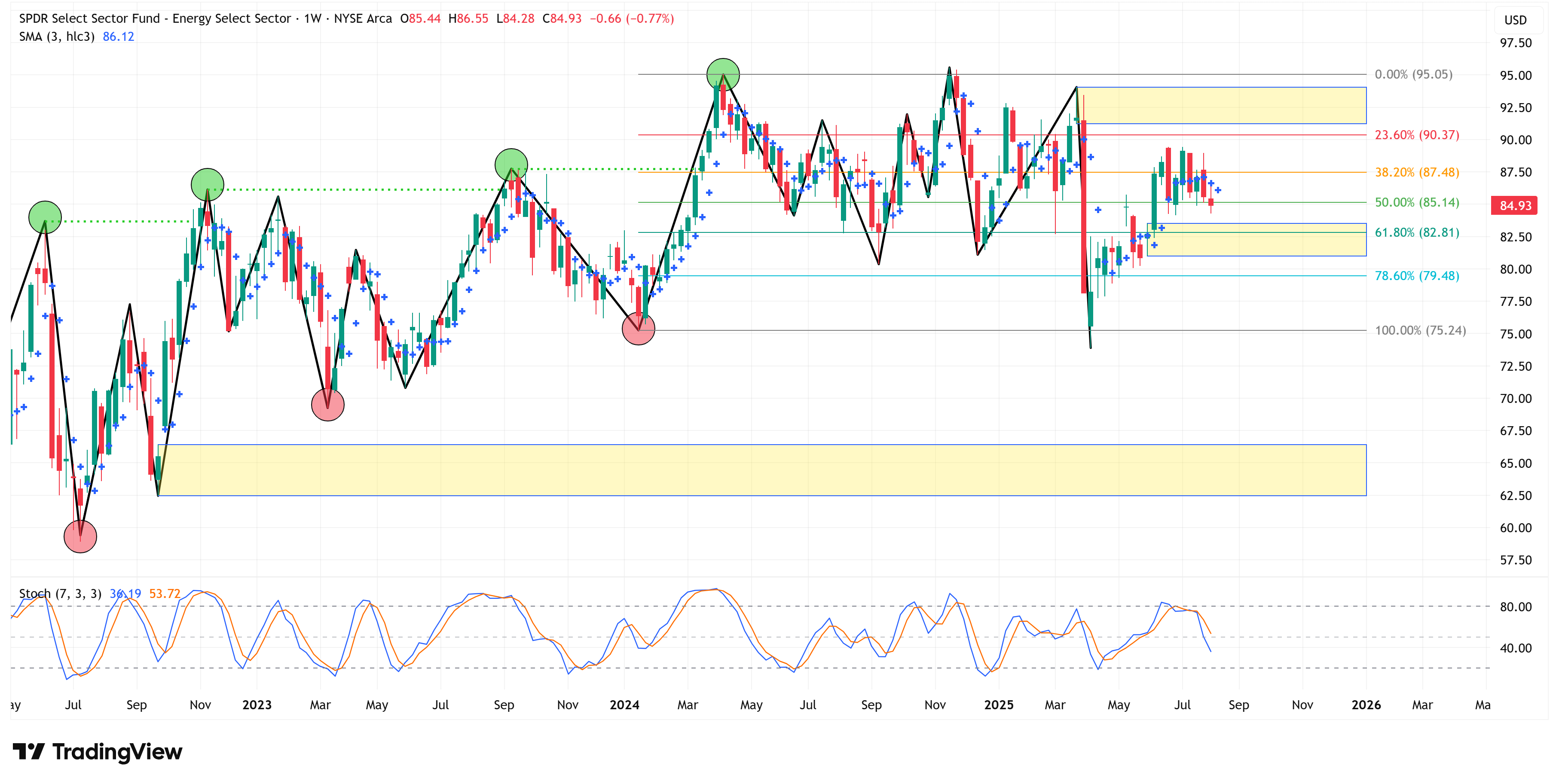Click the 50.00% (85.14) Fib label
The width and height of the screenshot is (1559, 784).
1416,202
